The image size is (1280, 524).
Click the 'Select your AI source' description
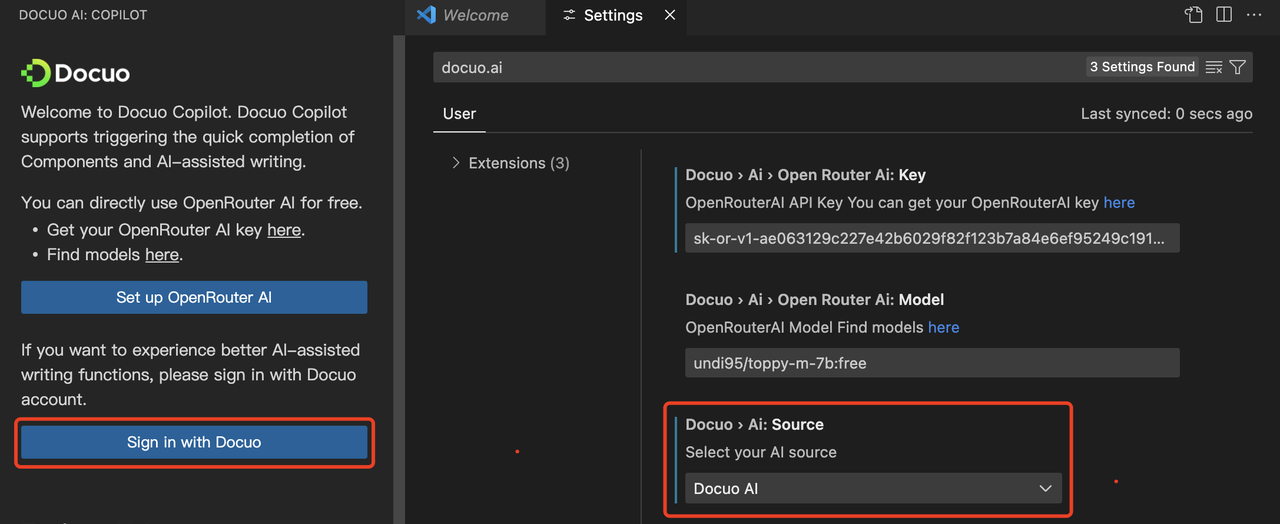761,453
